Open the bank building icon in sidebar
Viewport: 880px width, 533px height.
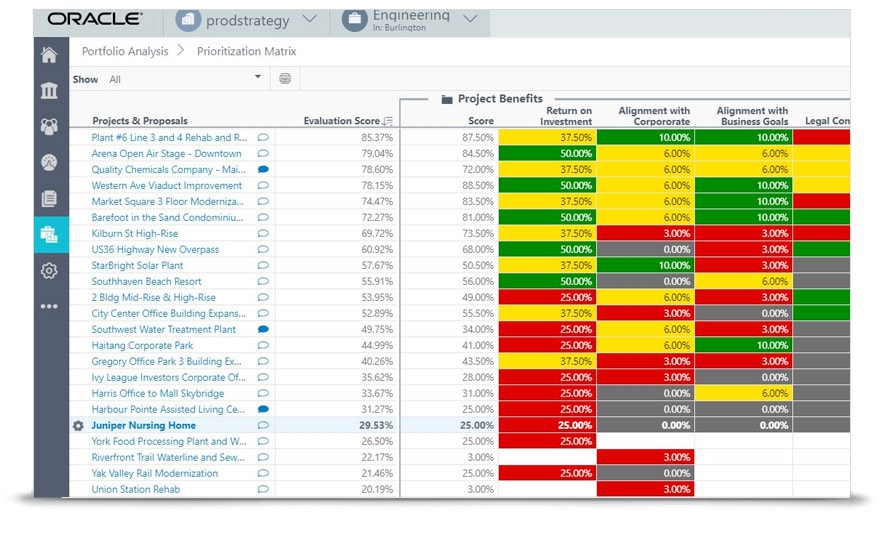point(49,90)
